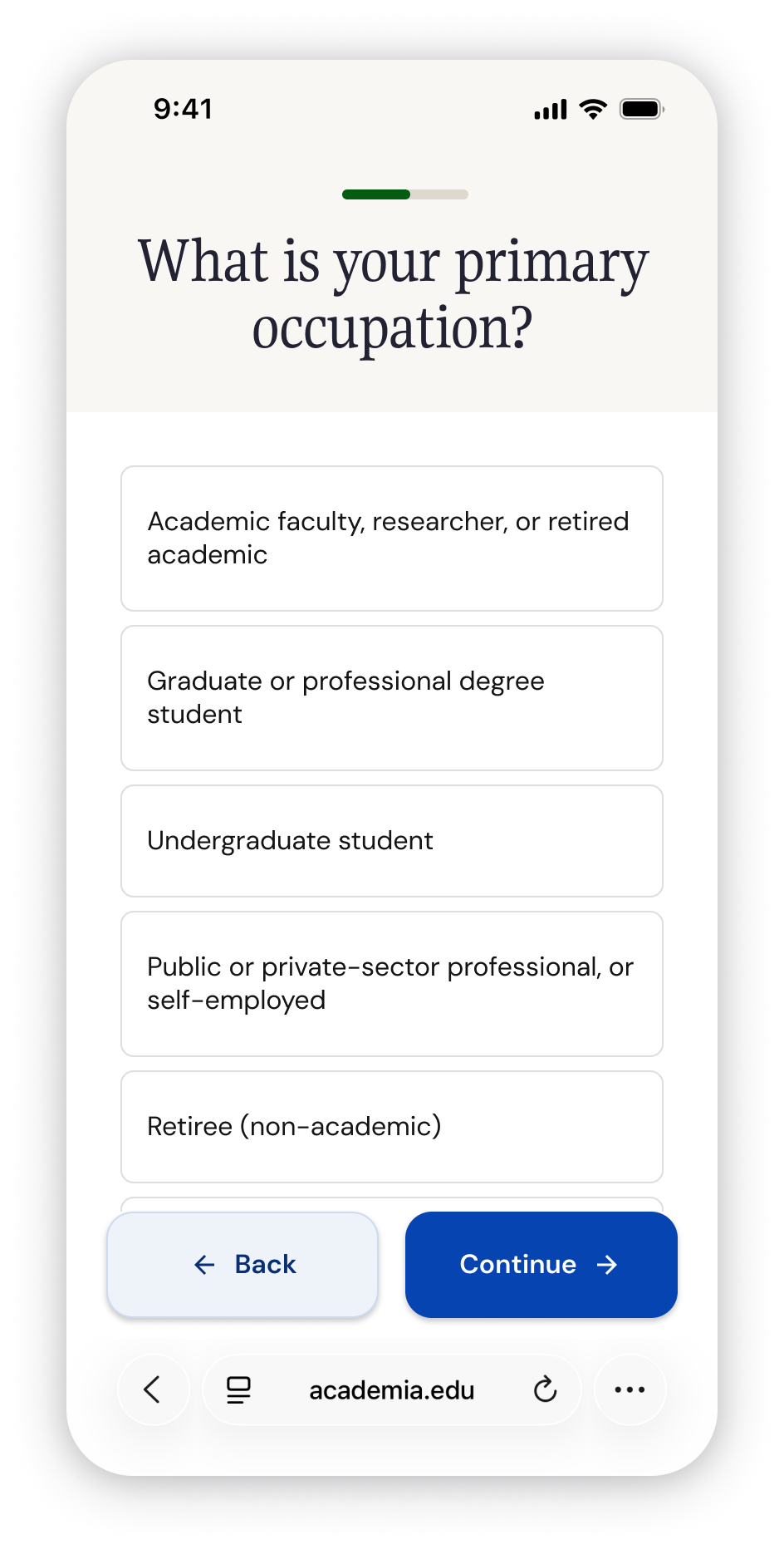Select the partially hidden option below Retiree

coord(392,1204)
